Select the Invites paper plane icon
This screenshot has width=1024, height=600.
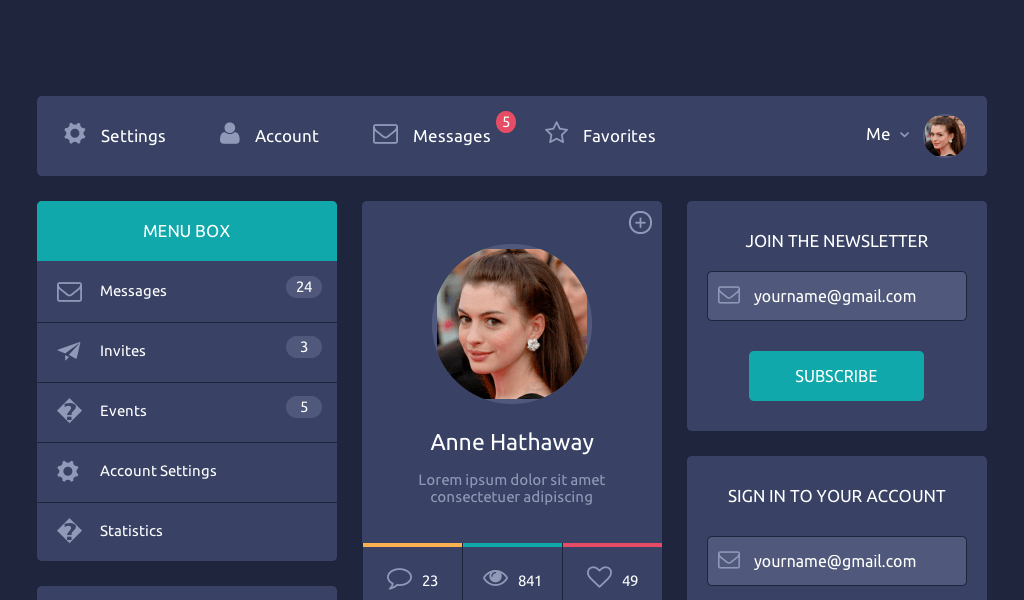coord(69,351)
